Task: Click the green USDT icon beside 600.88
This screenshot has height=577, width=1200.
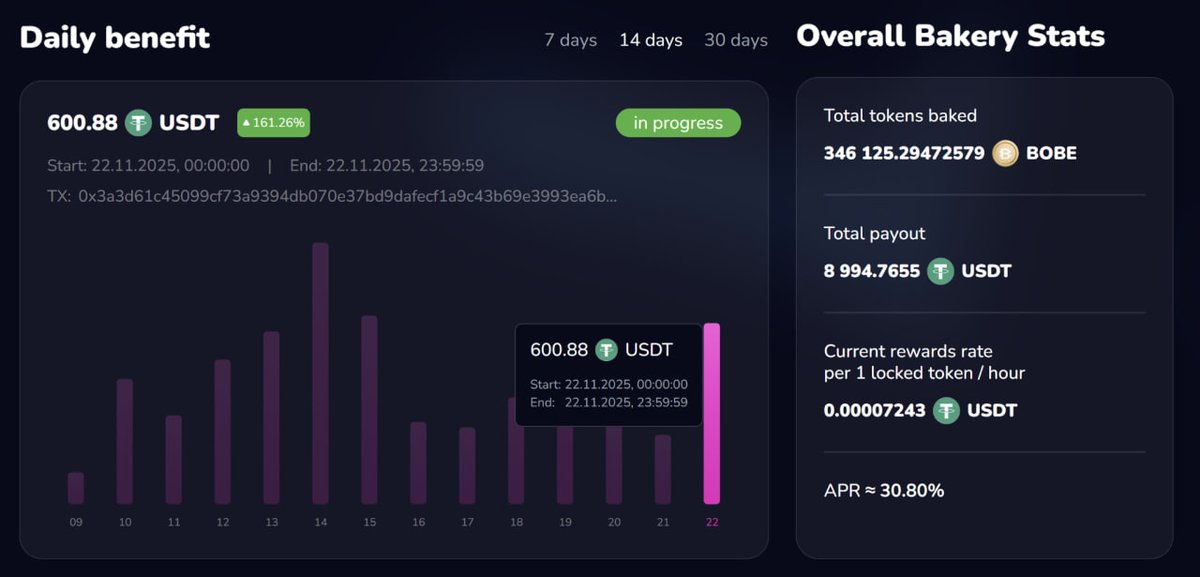Action: point(139,123)
